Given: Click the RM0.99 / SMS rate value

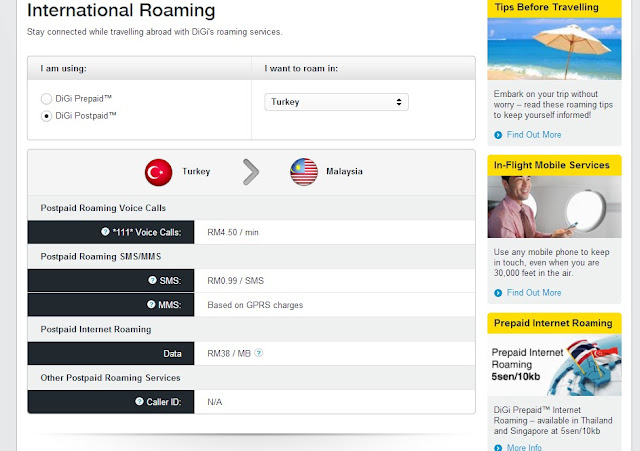Looking at the screenshot, I should (x=236, y=281).
